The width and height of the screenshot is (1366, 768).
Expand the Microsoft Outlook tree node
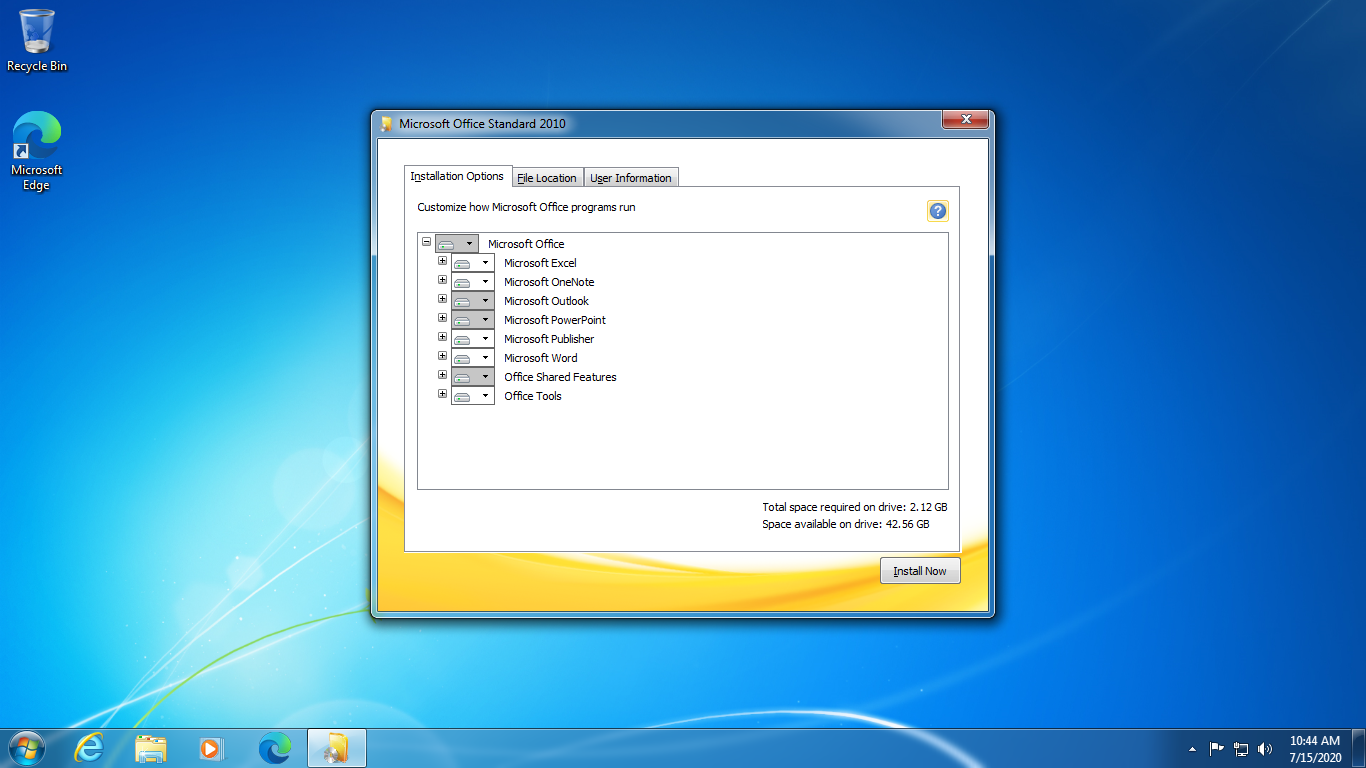click(x=443, y=299)
